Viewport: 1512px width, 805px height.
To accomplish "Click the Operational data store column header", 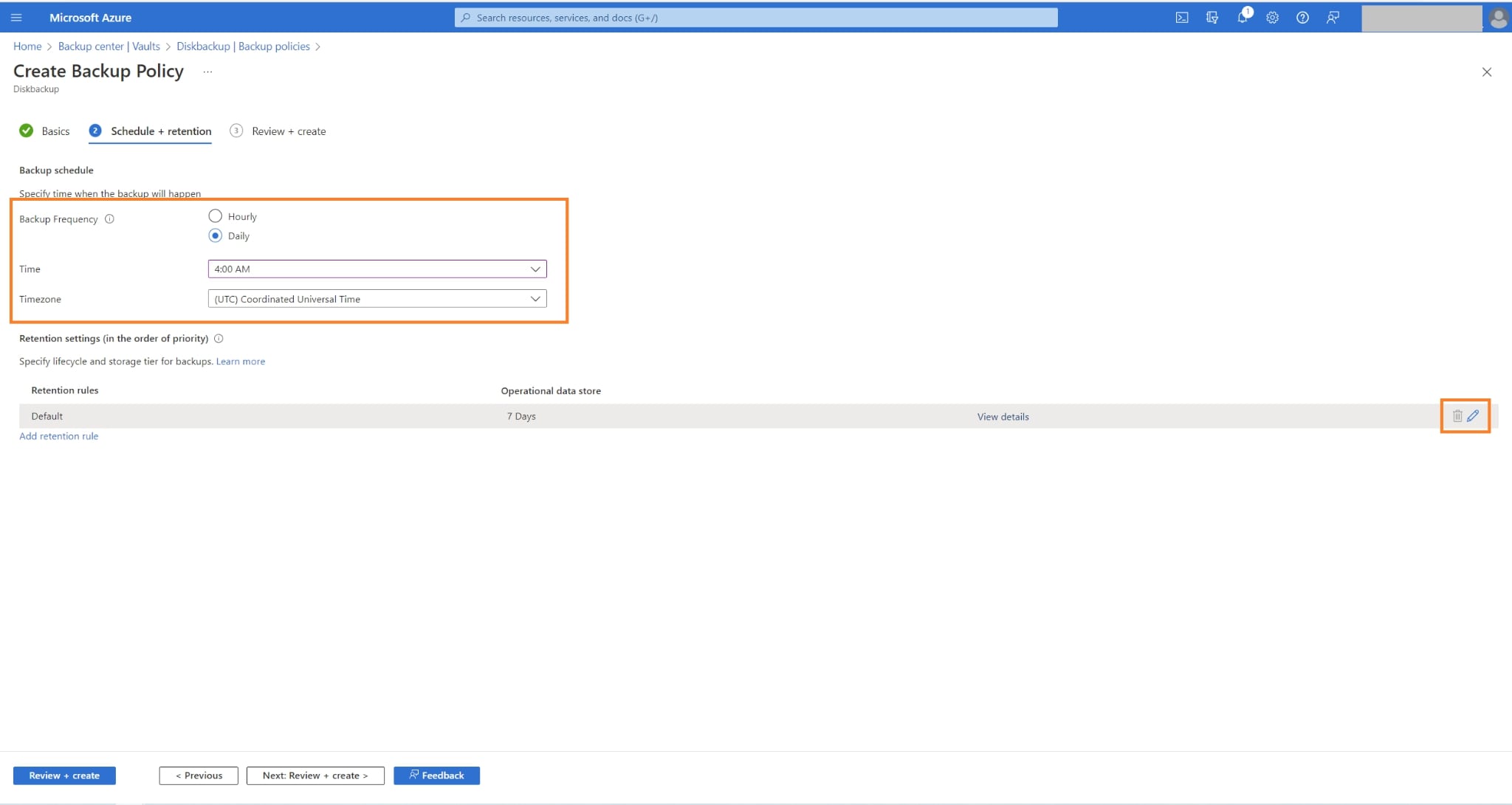I will click(551, 391).
